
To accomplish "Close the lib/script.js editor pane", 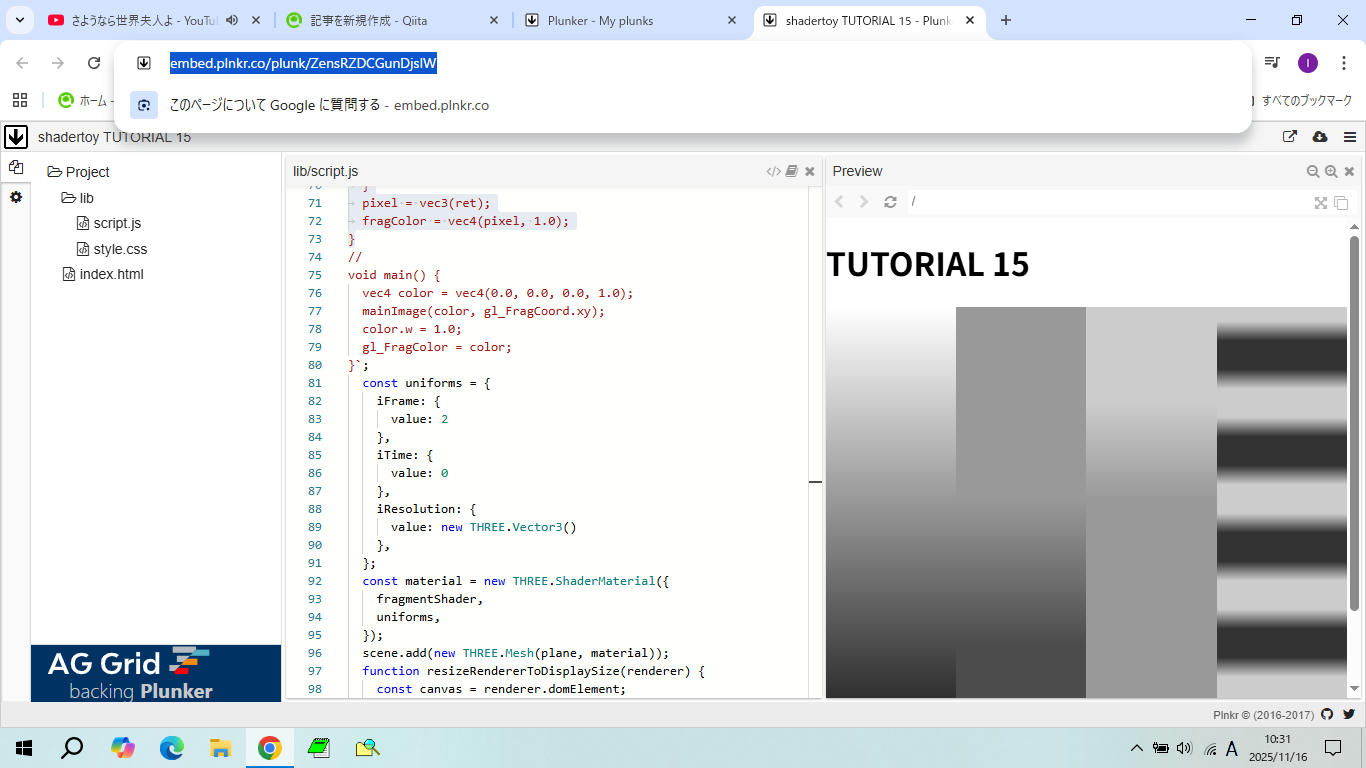I will 810,171.
